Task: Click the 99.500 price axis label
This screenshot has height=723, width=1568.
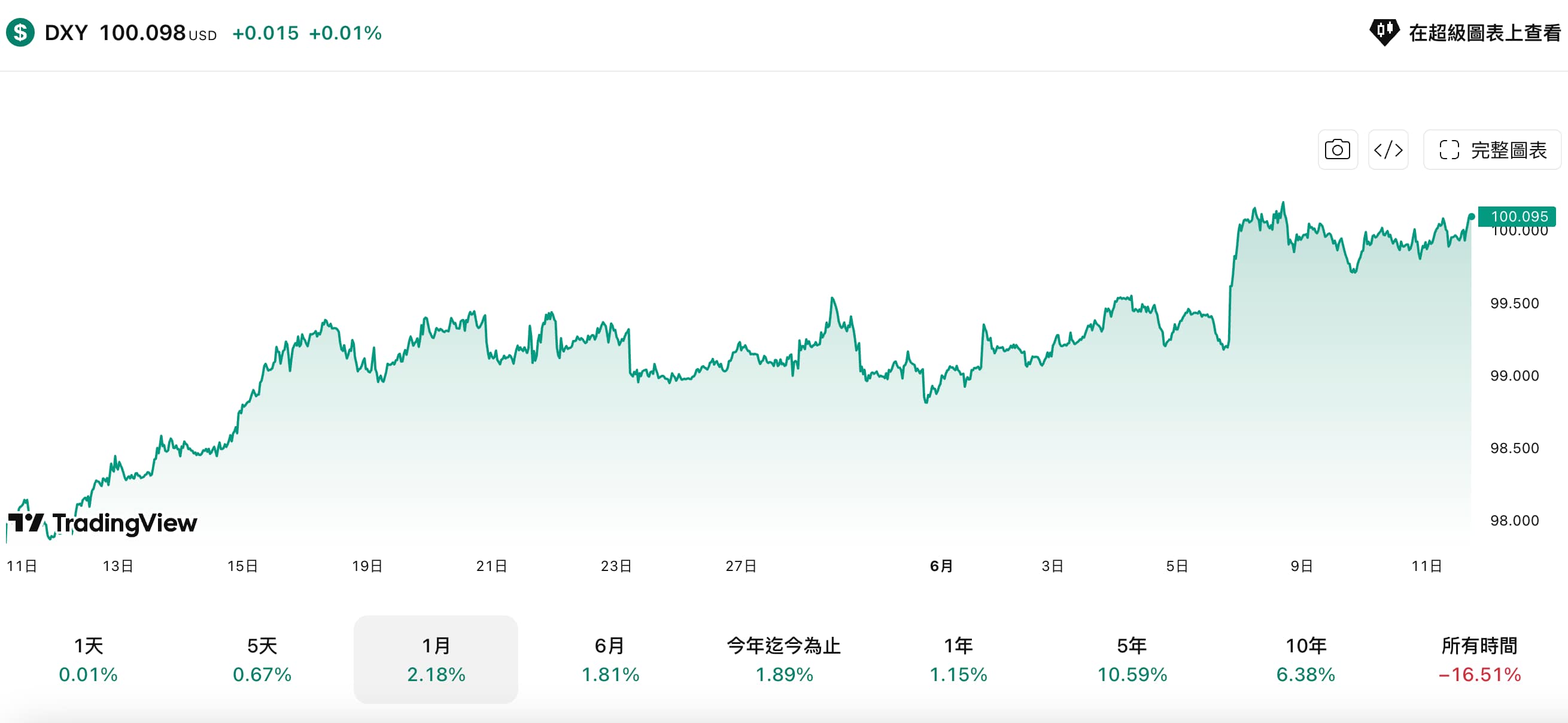Action: click(x=1514, y=303)
